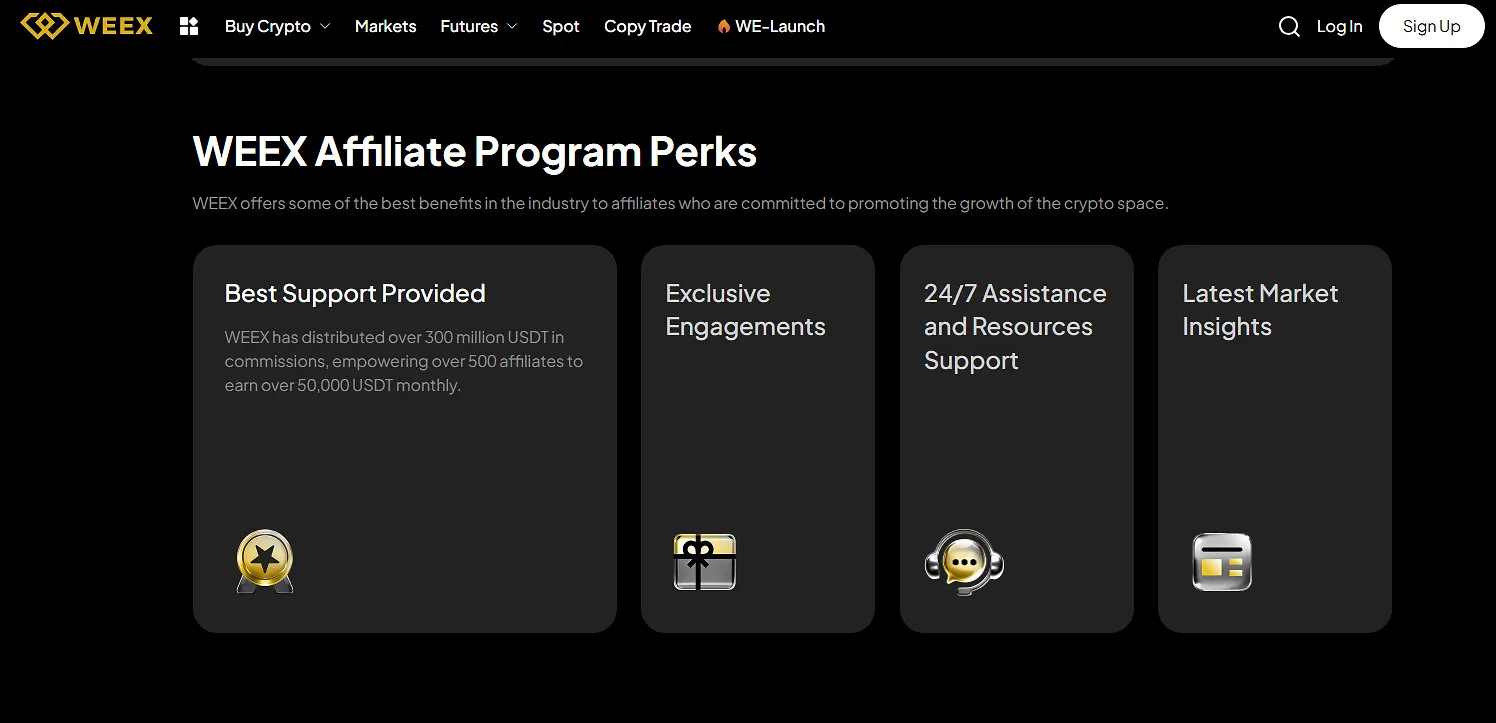Click the subtitle about best industry benefits
Image resolution: width=1496 pixels, height=723 pixels.
[x=680, y=203]
